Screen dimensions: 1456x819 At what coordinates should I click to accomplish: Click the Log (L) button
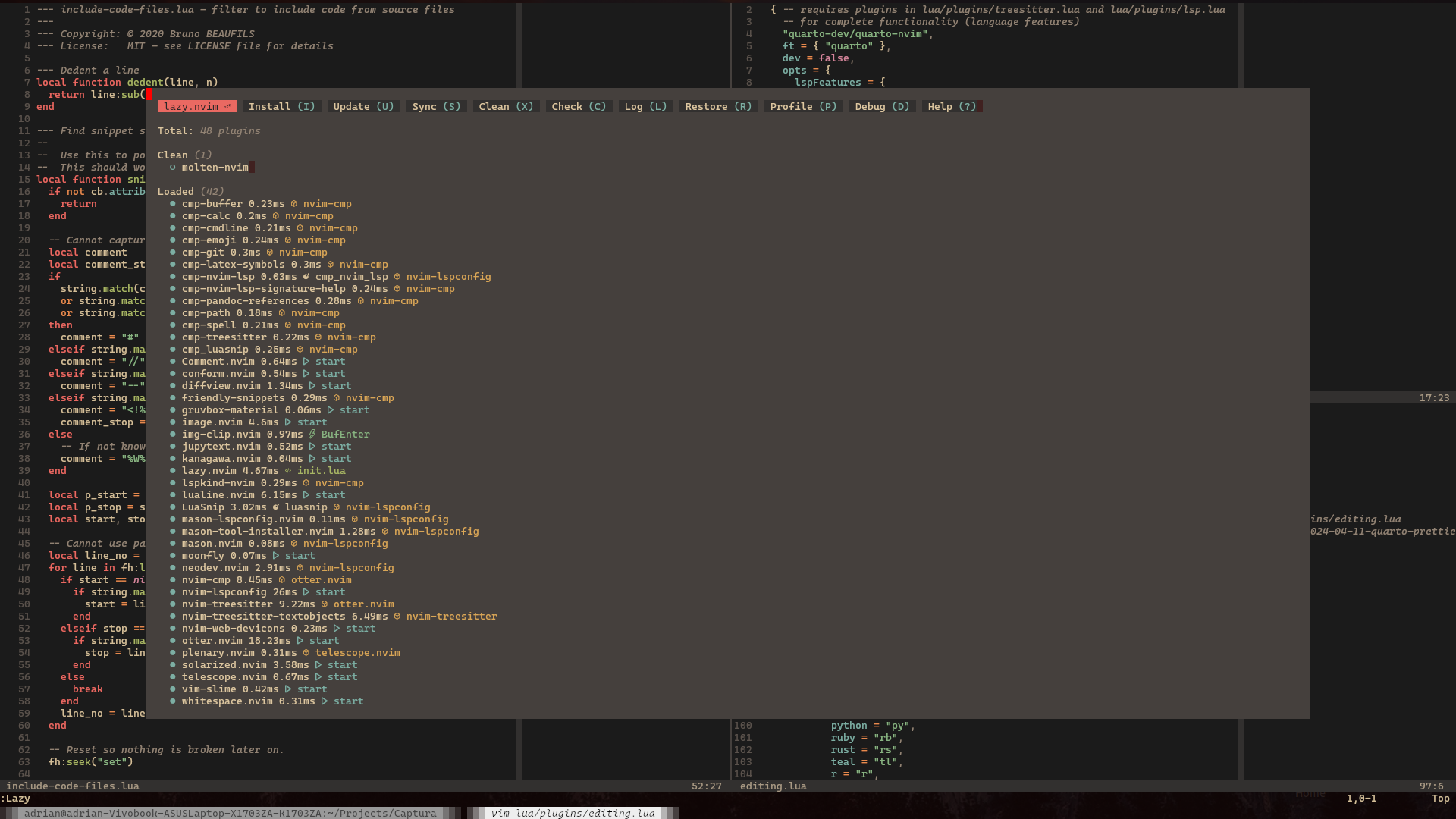click(x=646, y=107)
